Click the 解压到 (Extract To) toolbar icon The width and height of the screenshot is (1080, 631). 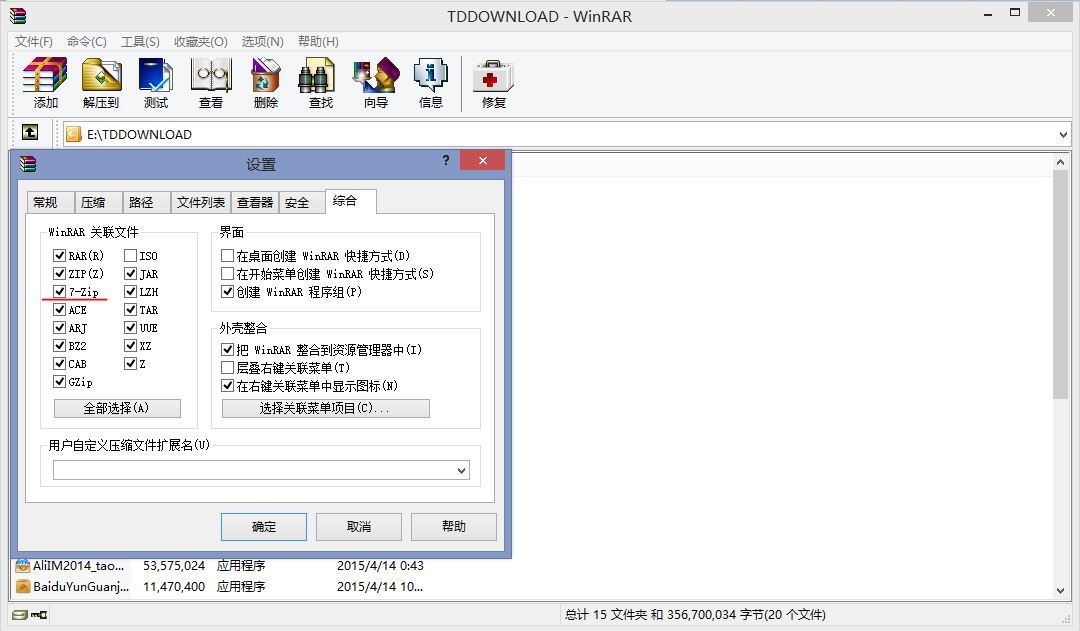(x=101, y=75)
